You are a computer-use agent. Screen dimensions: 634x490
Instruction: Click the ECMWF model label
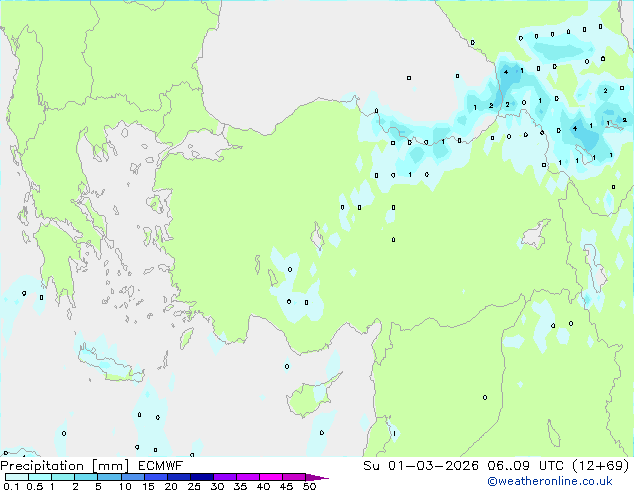pos(161,466)
